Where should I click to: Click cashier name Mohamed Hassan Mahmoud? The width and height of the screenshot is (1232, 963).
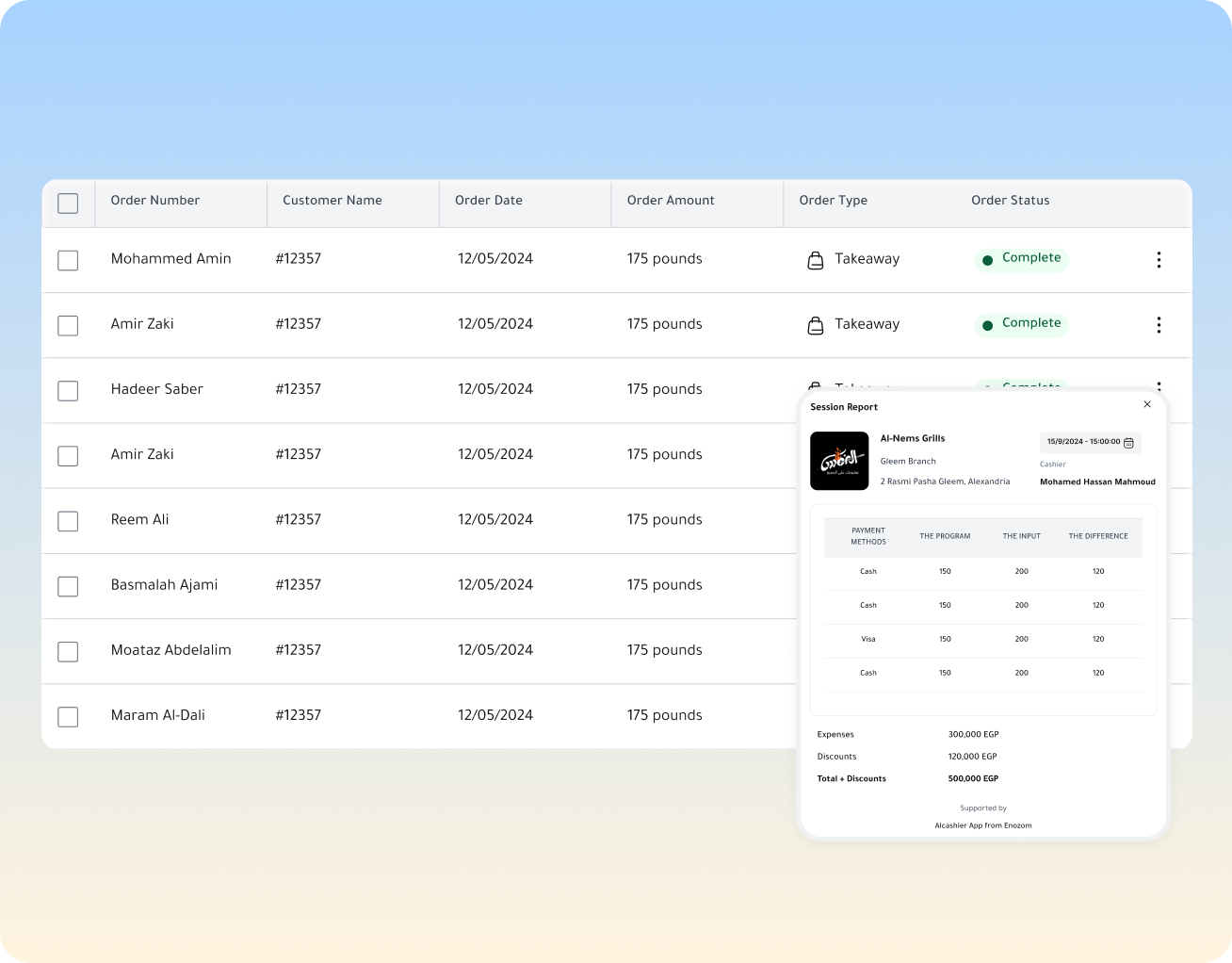[x=1097, y=481]
